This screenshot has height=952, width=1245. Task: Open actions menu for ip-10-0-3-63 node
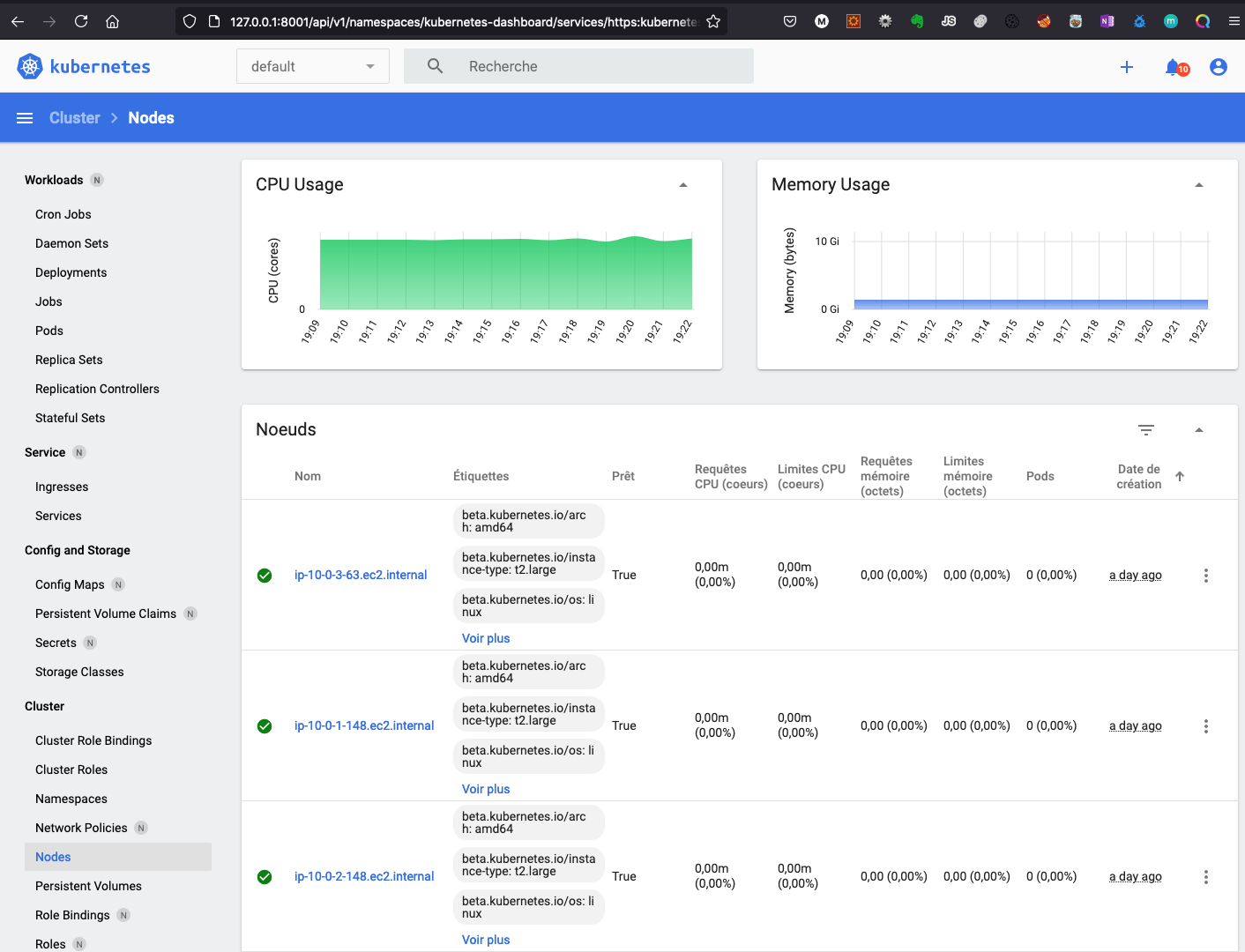[x=1205, y=576]
